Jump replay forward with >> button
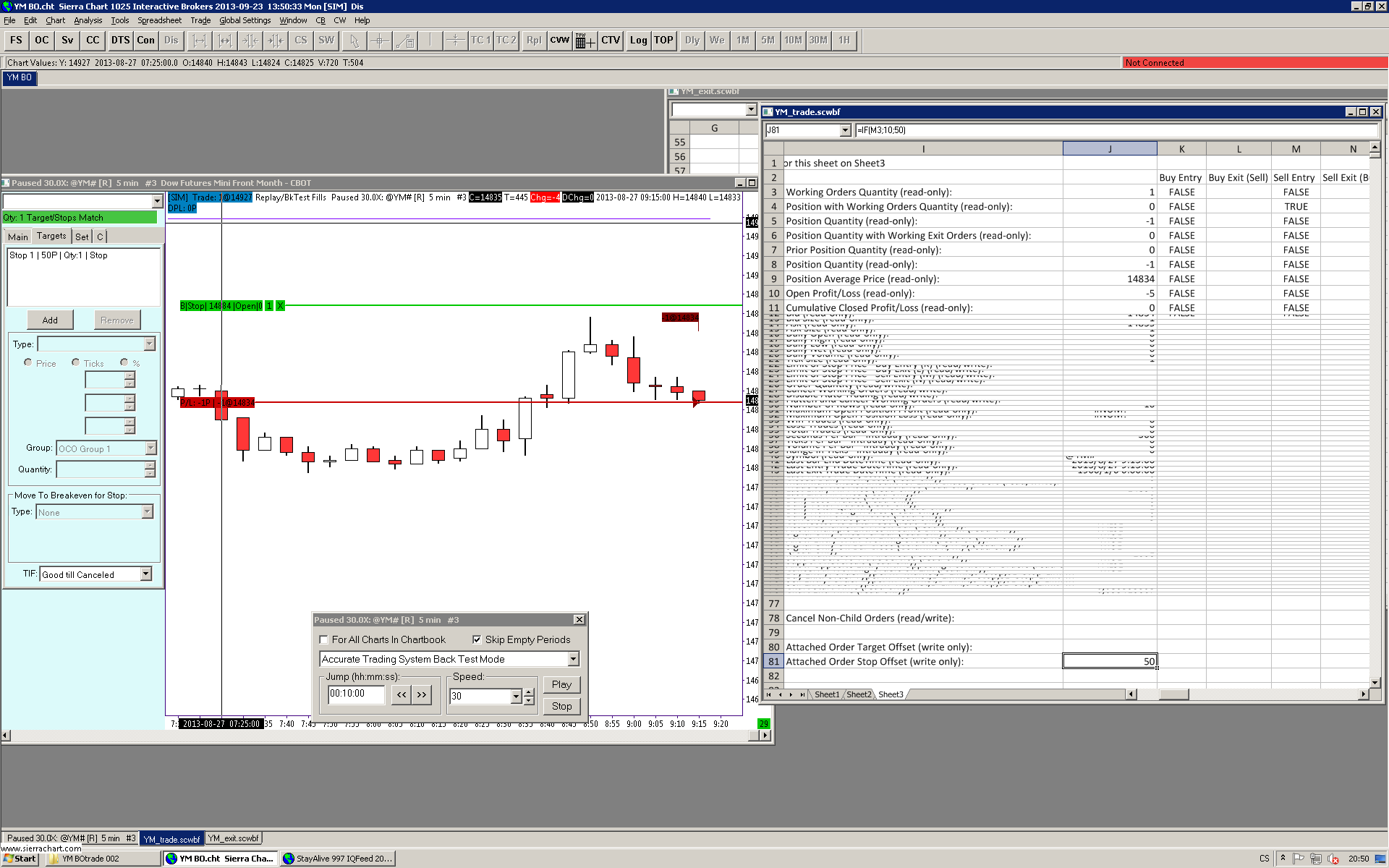 coord(422,694)
